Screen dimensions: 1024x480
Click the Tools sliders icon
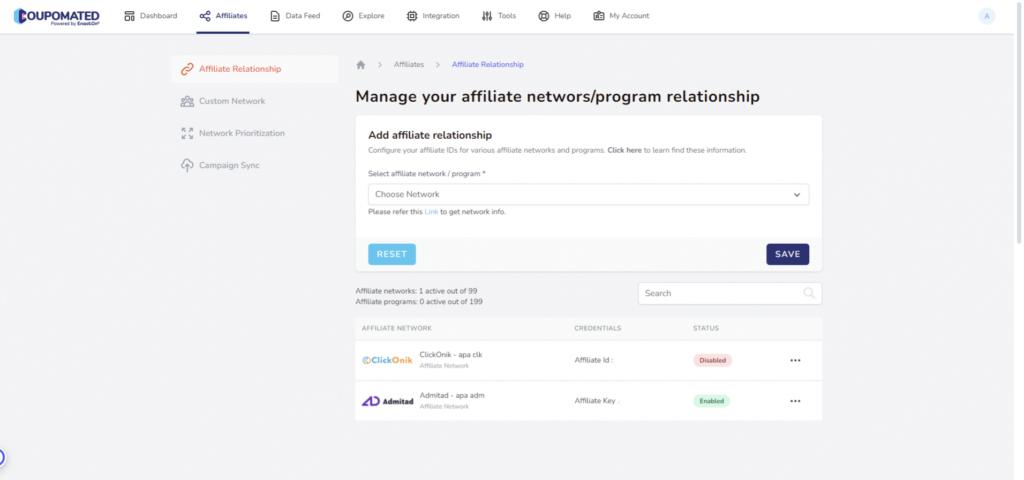487,16
